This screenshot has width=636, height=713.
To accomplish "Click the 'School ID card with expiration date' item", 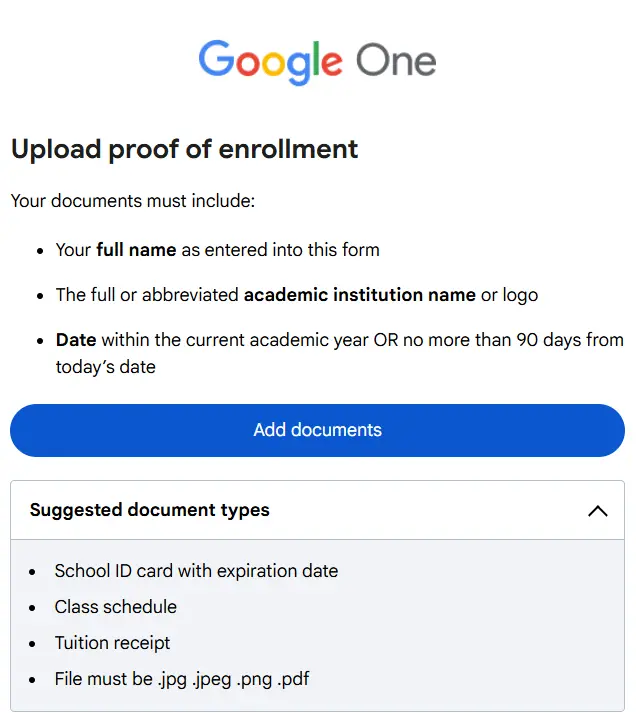I will pos(196,571).
